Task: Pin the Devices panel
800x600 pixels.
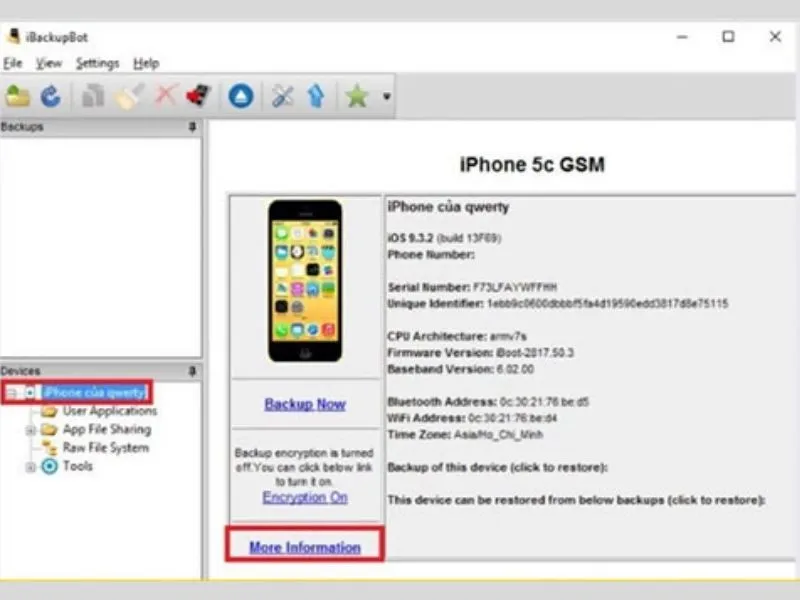Action: (192, 371)
